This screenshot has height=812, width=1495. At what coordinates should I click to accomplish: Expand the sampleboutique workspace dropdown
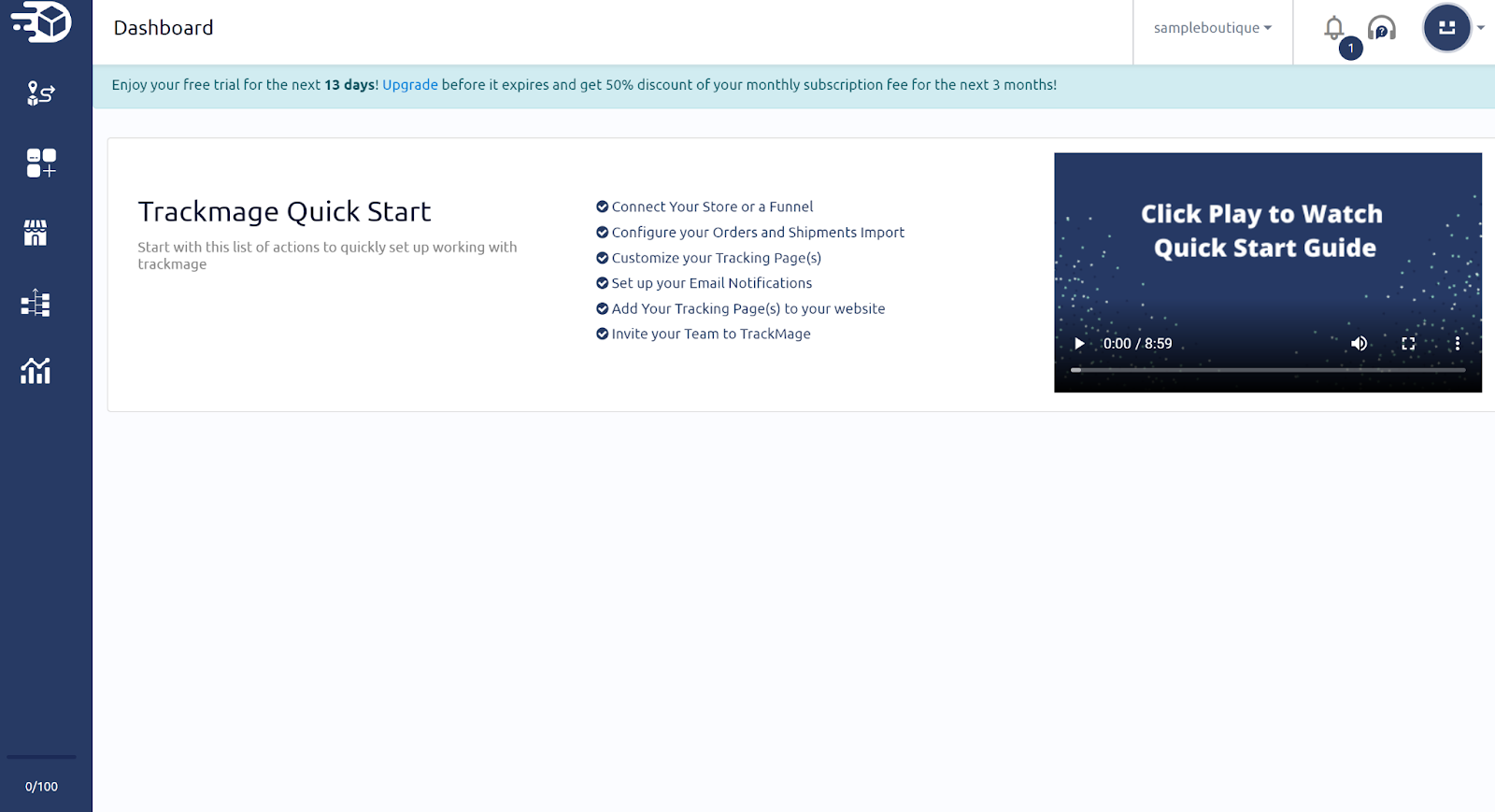(x=1213, y=28)
